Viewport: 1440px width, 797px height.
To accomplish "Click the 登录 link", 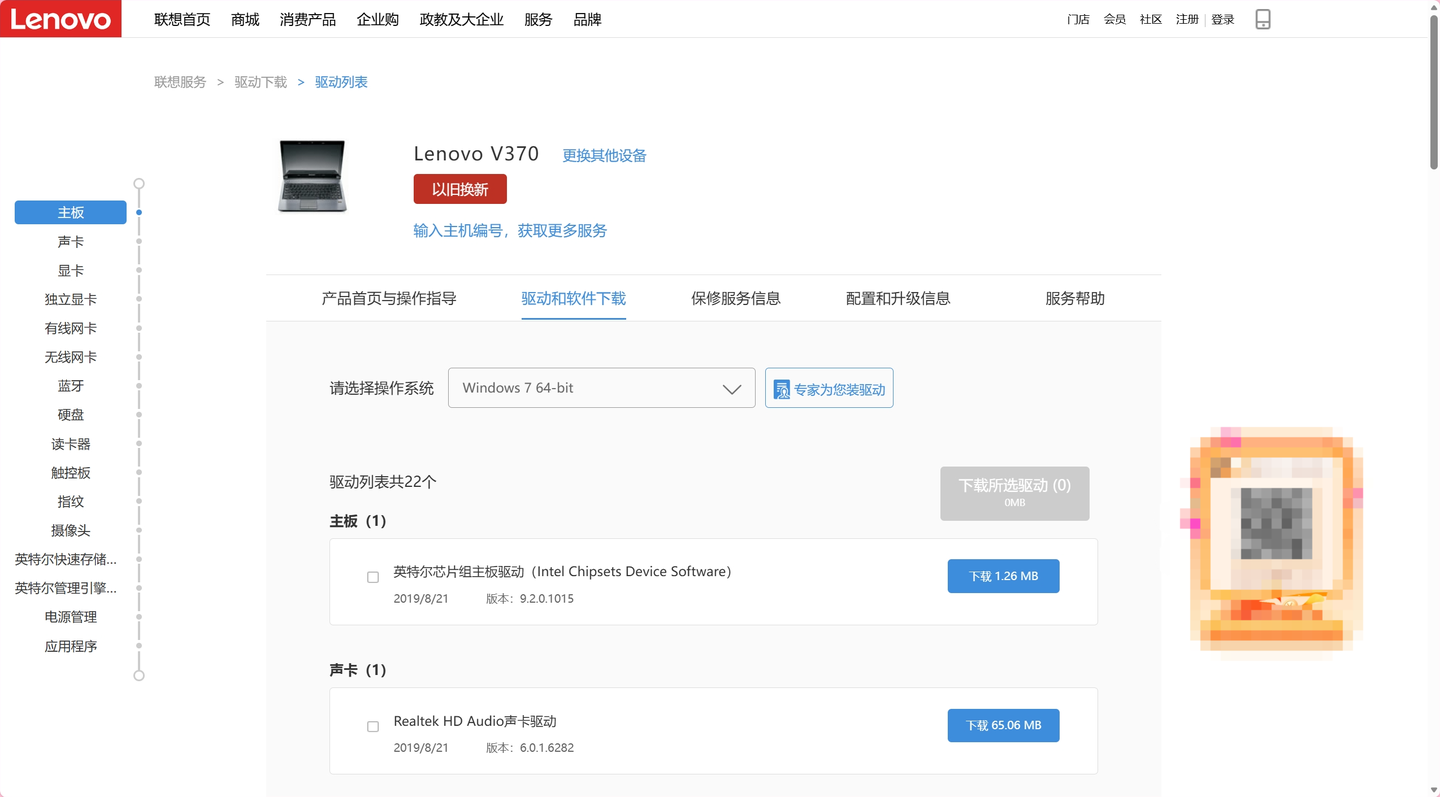I will pos(1223,19).
